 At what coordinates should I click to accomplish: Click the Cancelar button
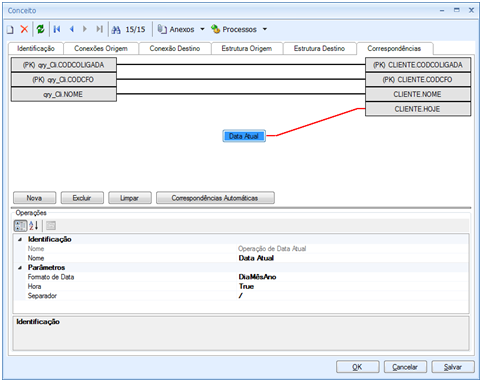(405, 367)
